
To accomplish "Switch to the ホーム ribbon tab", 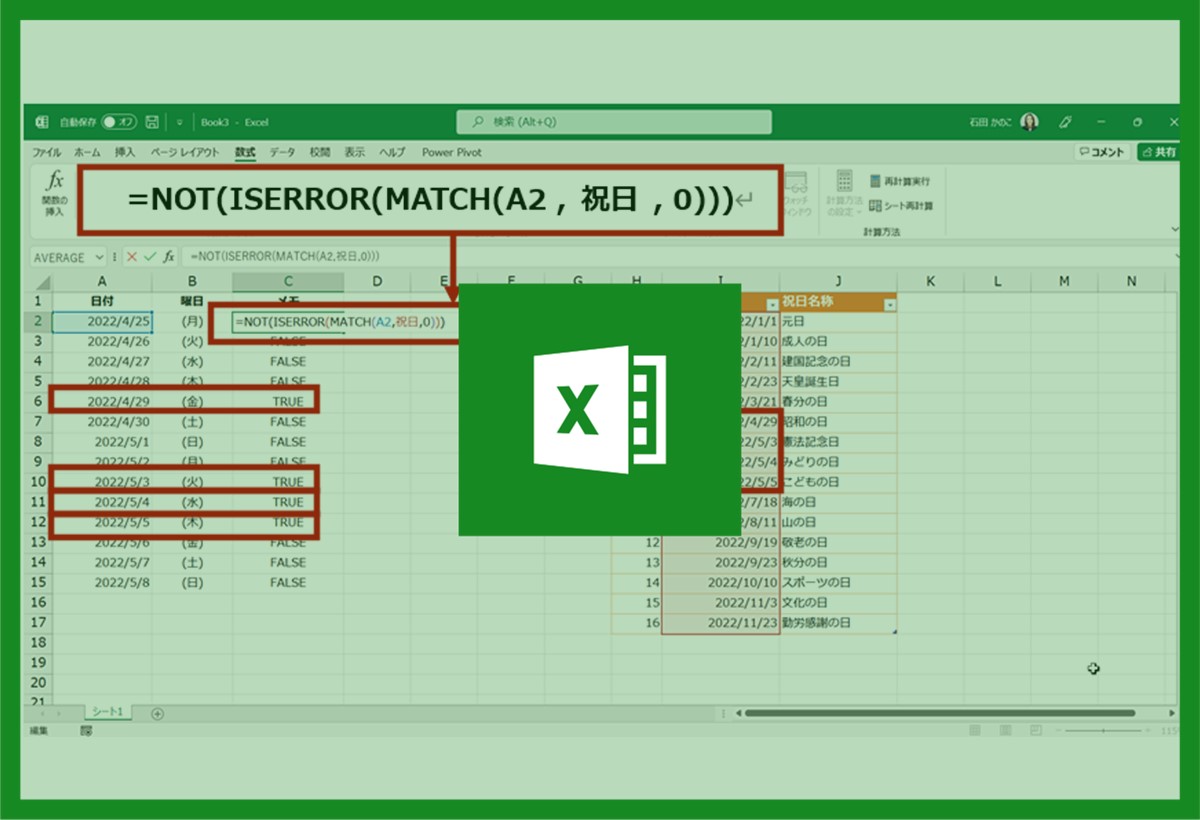I will click(x=87, y=153).
